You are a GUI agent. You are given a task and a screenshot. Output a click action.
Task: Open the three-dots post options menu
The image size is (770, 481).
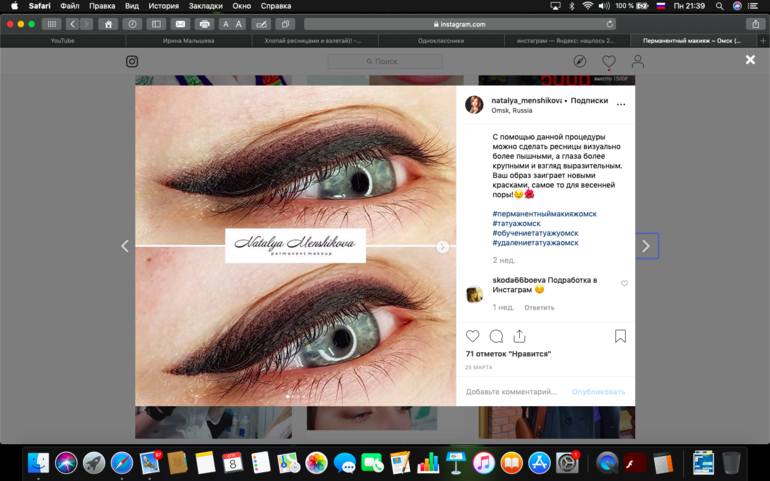[x=621, y=104]
